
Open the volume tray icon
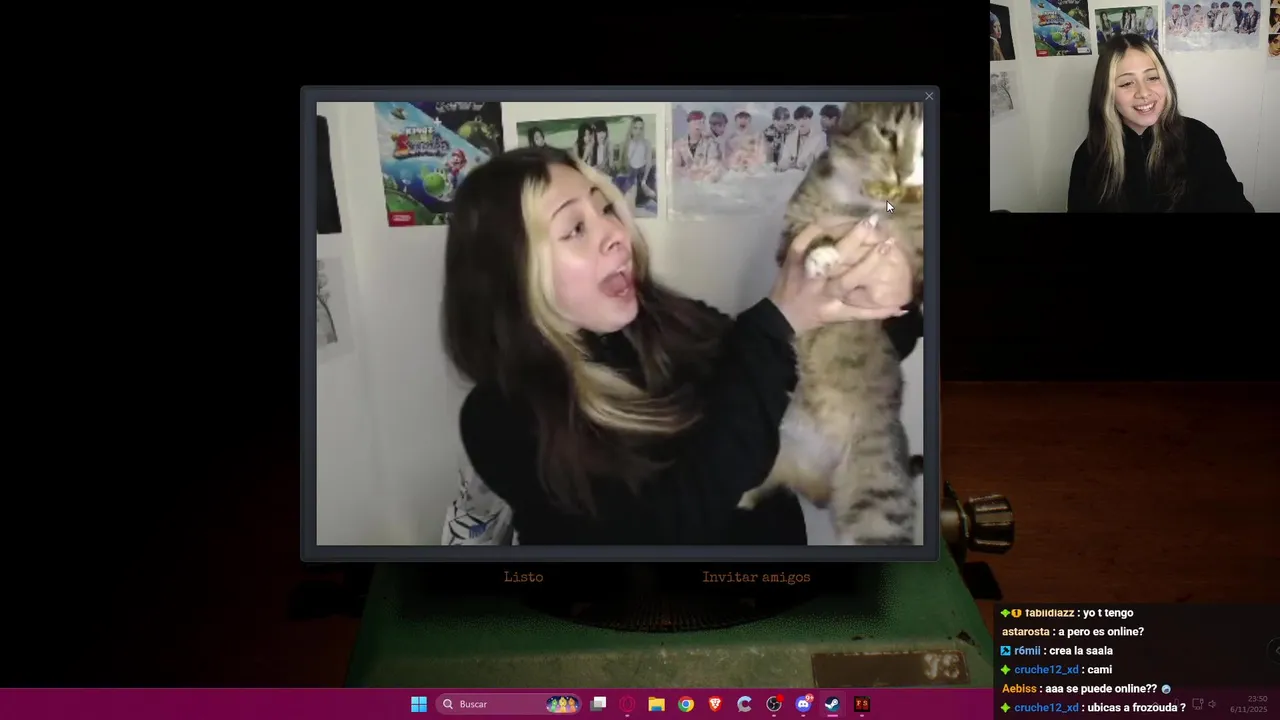click(x=1212, y=704)
